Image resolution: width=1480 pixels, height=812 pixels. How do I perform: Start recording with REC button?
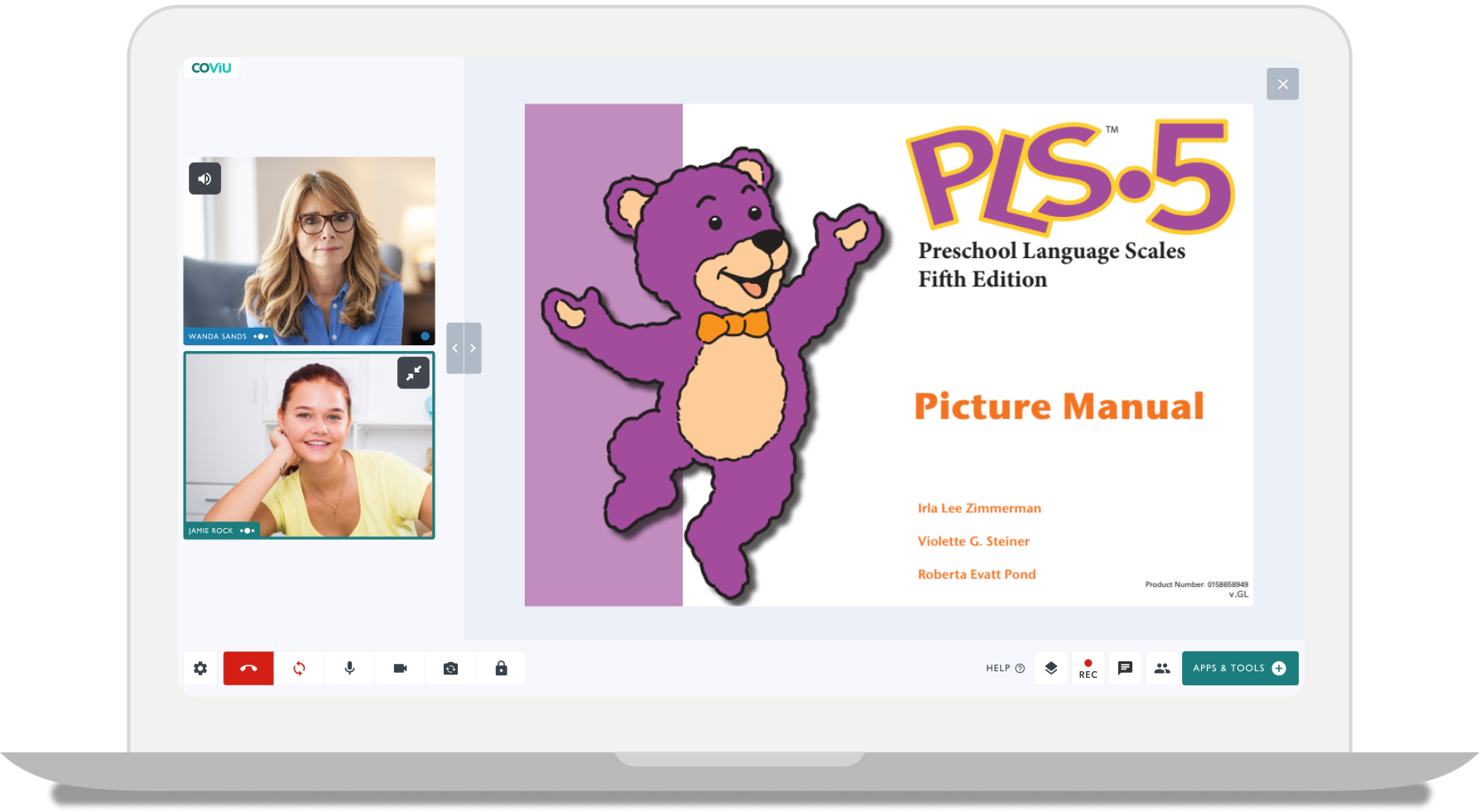(x=1088, y=668)
